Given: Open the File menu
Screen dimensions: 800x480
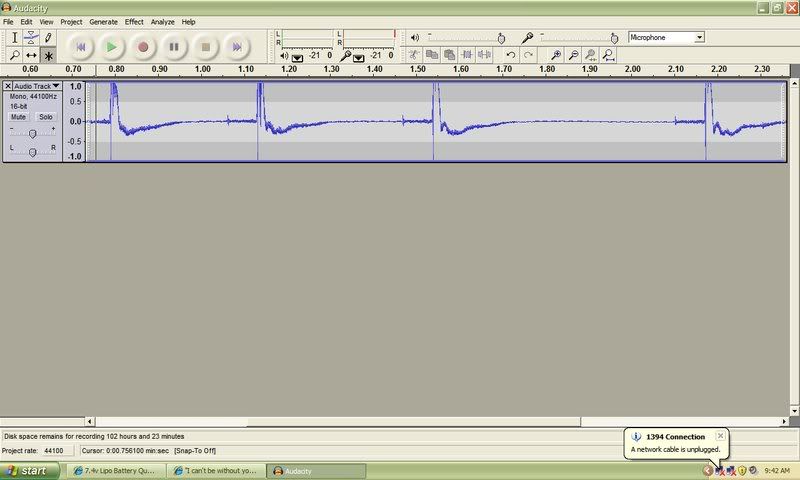Looking at the screenshot, I should tap(8, 22).
